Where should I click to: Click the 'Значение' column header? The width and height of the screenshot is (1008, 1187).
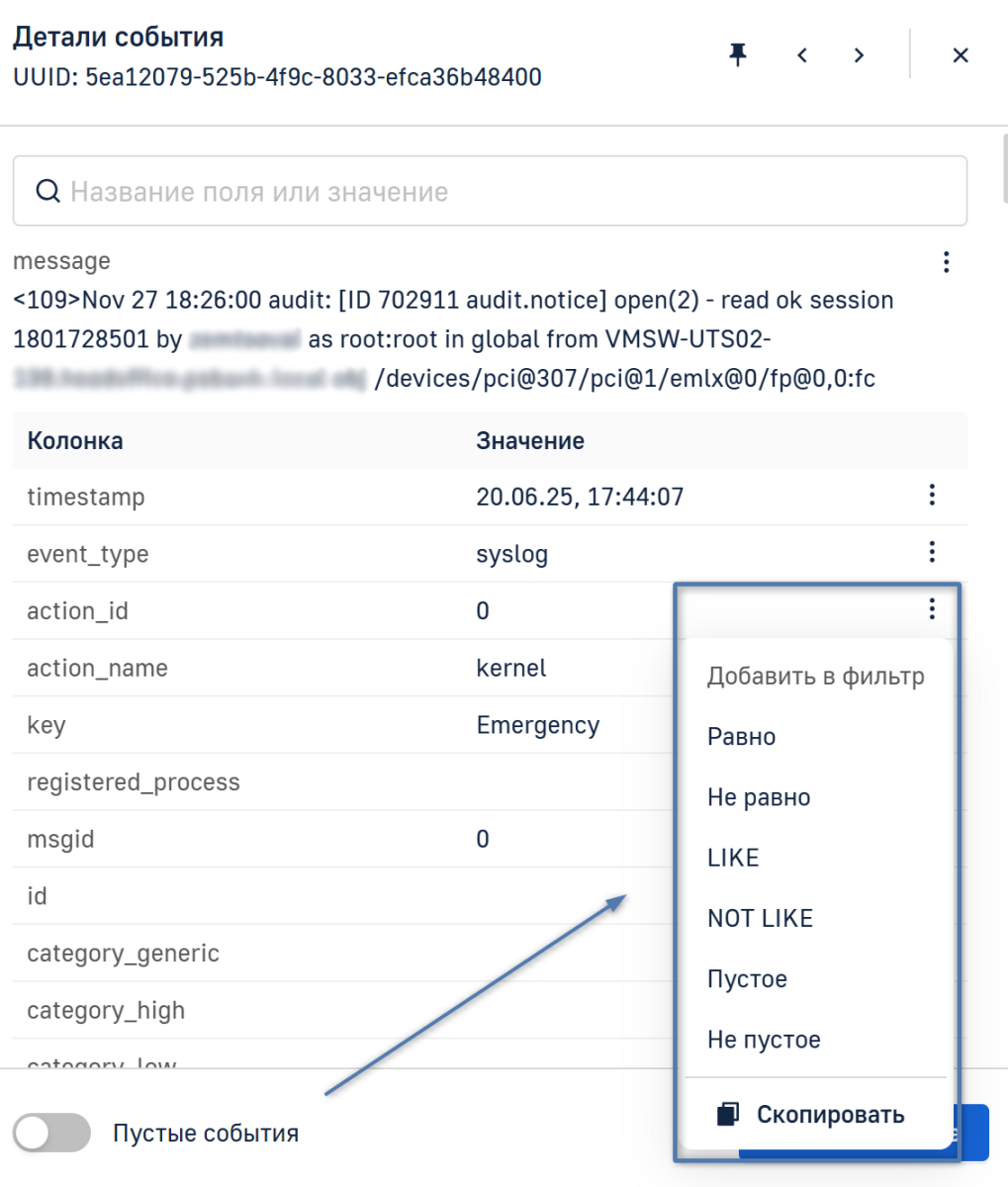tap(530, 441)
